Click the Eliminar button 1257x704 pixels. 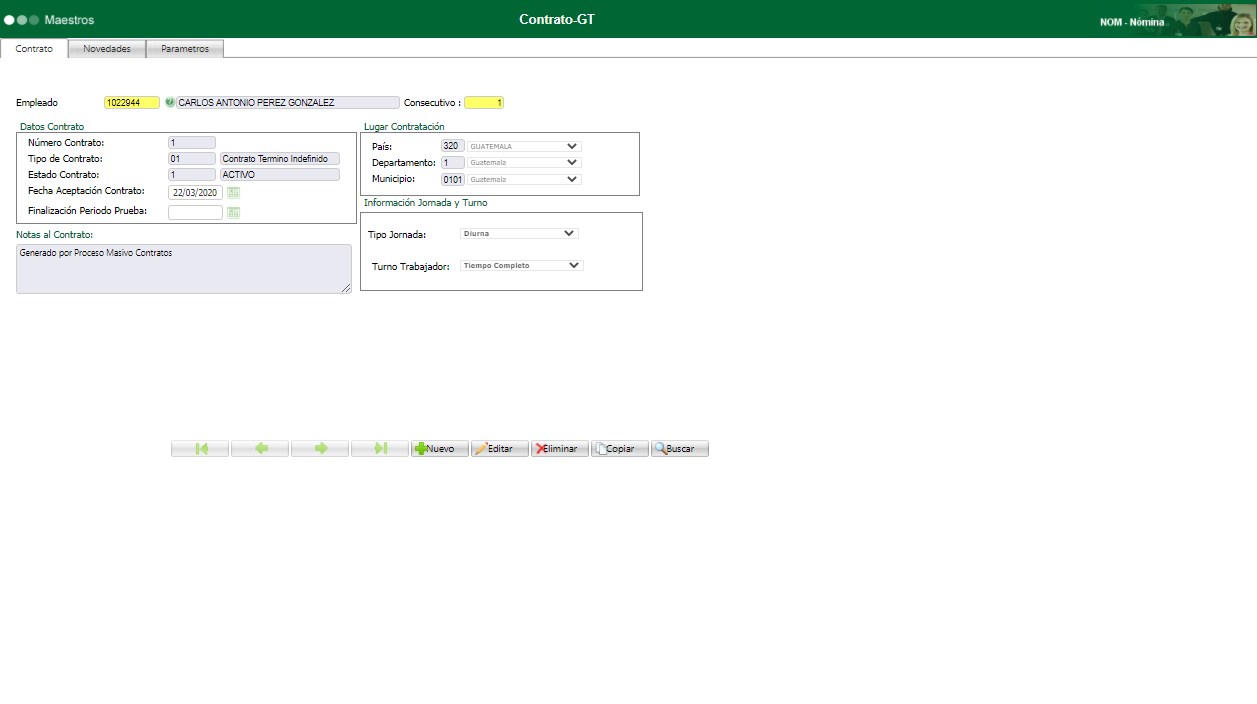(x=560, y=449)
